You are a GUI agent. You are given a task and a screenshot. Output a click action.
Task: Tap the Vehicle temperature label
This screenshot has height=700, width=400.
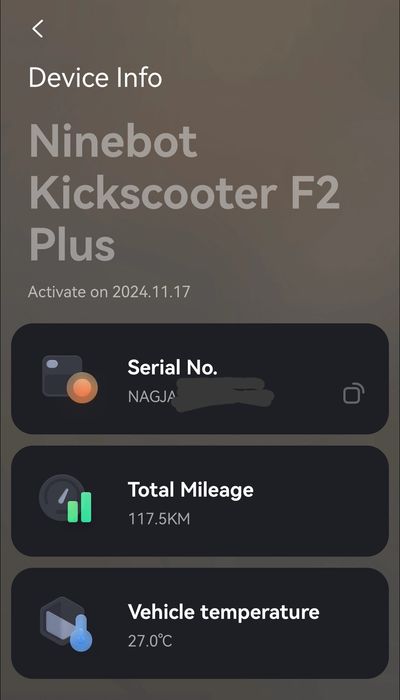tap(224, 612)
